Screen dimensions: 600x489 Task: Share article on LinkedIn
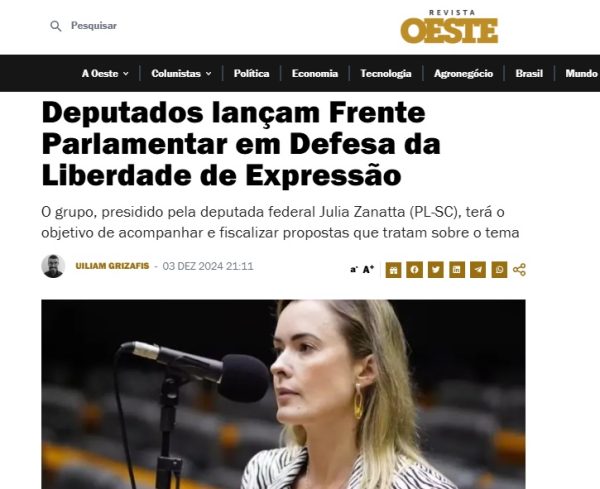click(x=457, y=270)
